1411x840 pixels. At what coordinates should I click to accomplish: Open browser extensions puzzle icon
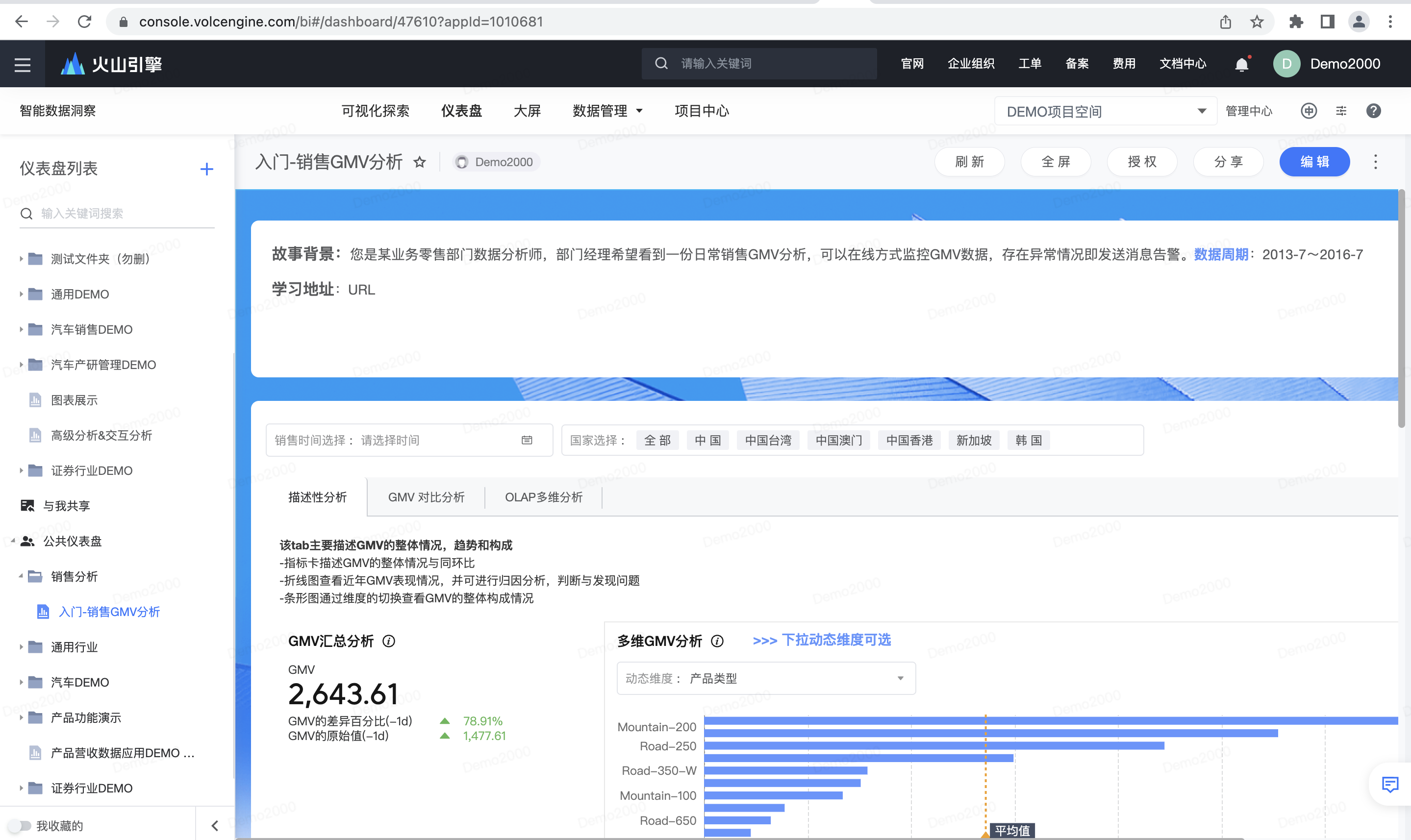pos(1296,22)
